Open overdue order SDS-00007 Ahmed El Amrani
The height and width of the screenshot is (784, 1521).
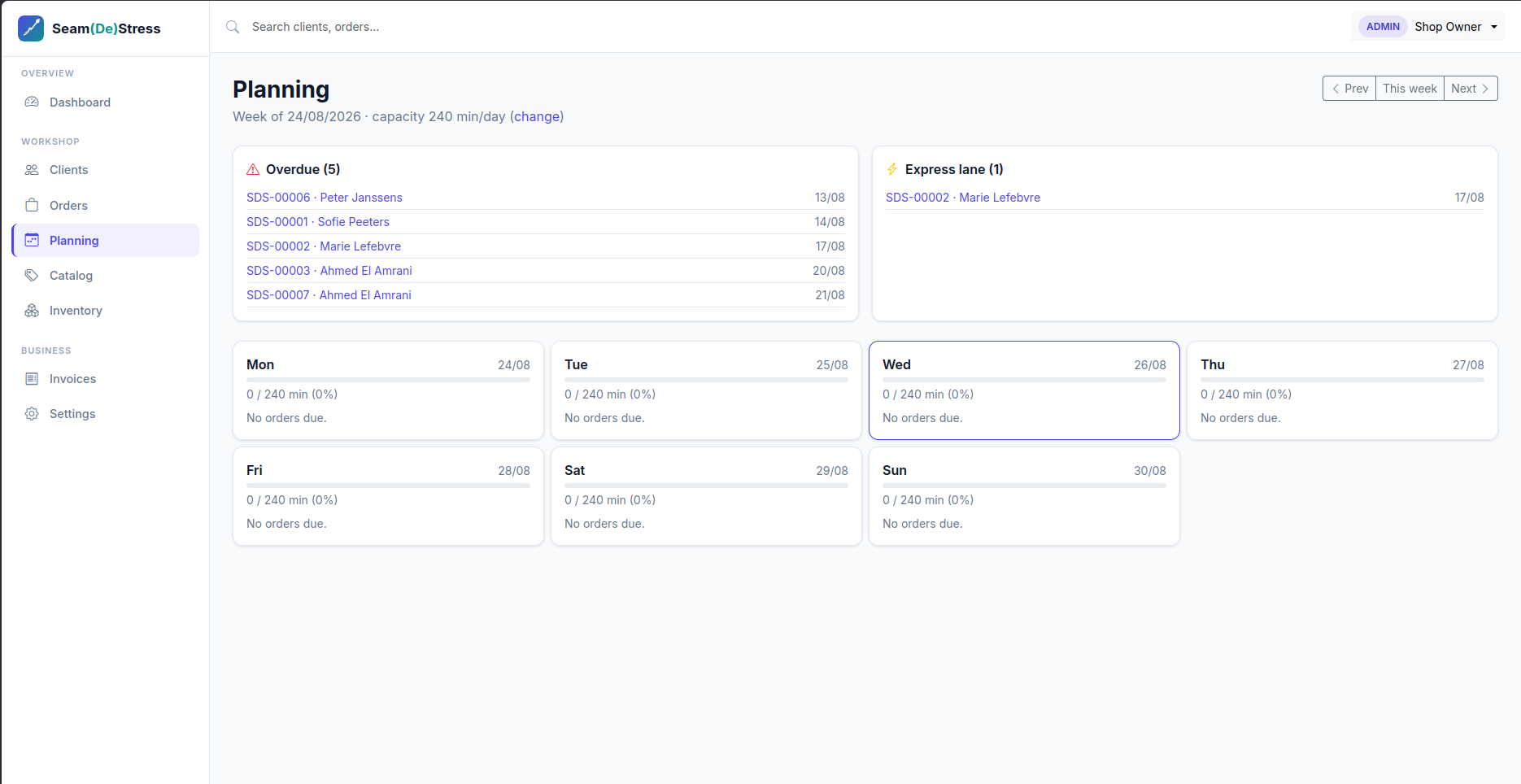(329, 295)
